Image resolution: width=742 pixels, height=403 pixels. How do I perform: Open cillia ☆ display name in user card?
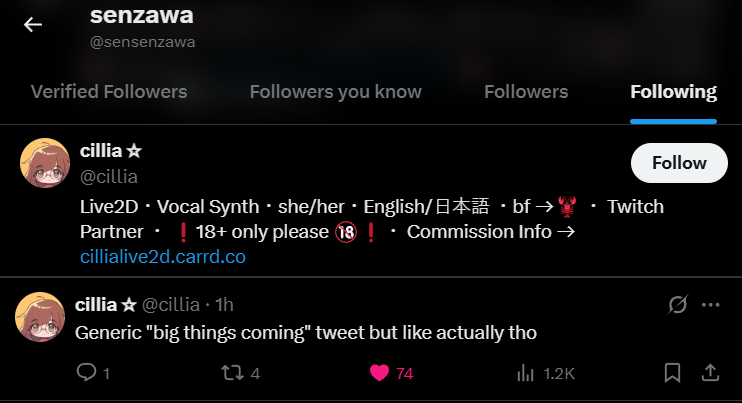[111, 151]
